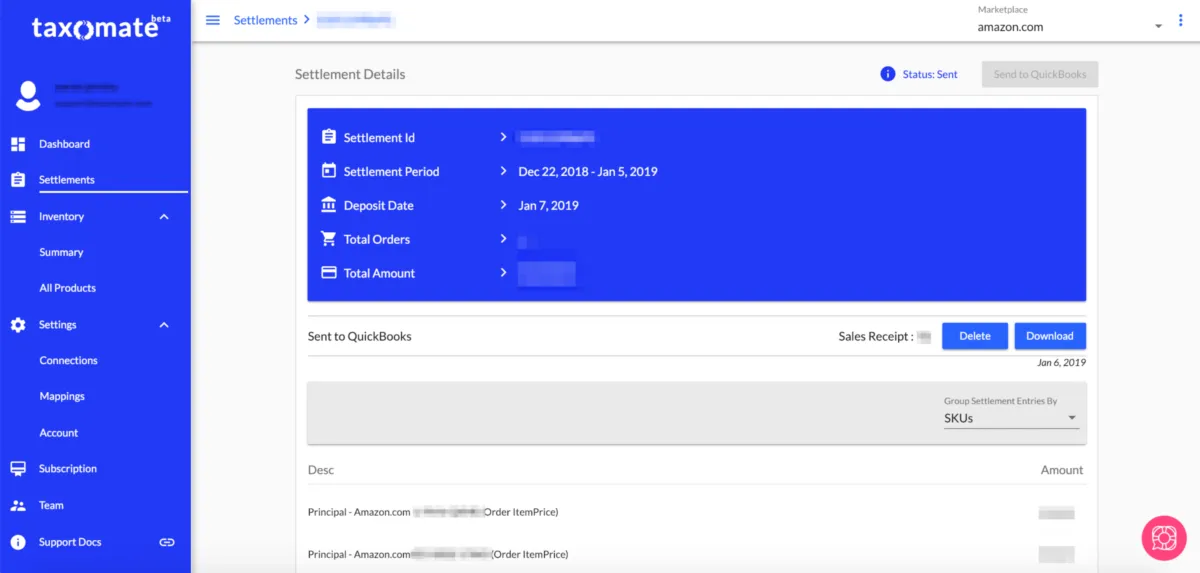Click the Settlement Id clipboard icon

pos(329,137)
